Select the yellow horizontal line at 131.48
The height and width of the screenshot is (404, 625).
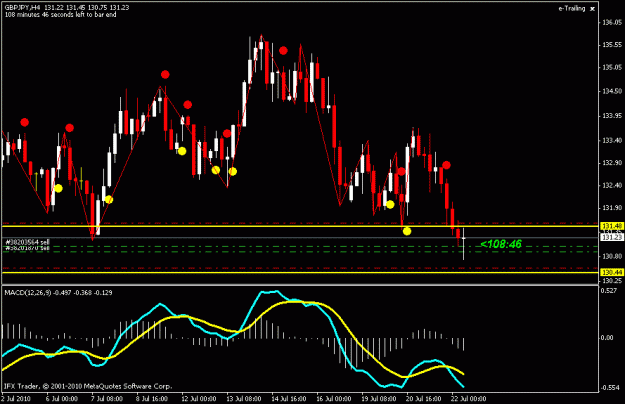[x=300, y=226]
